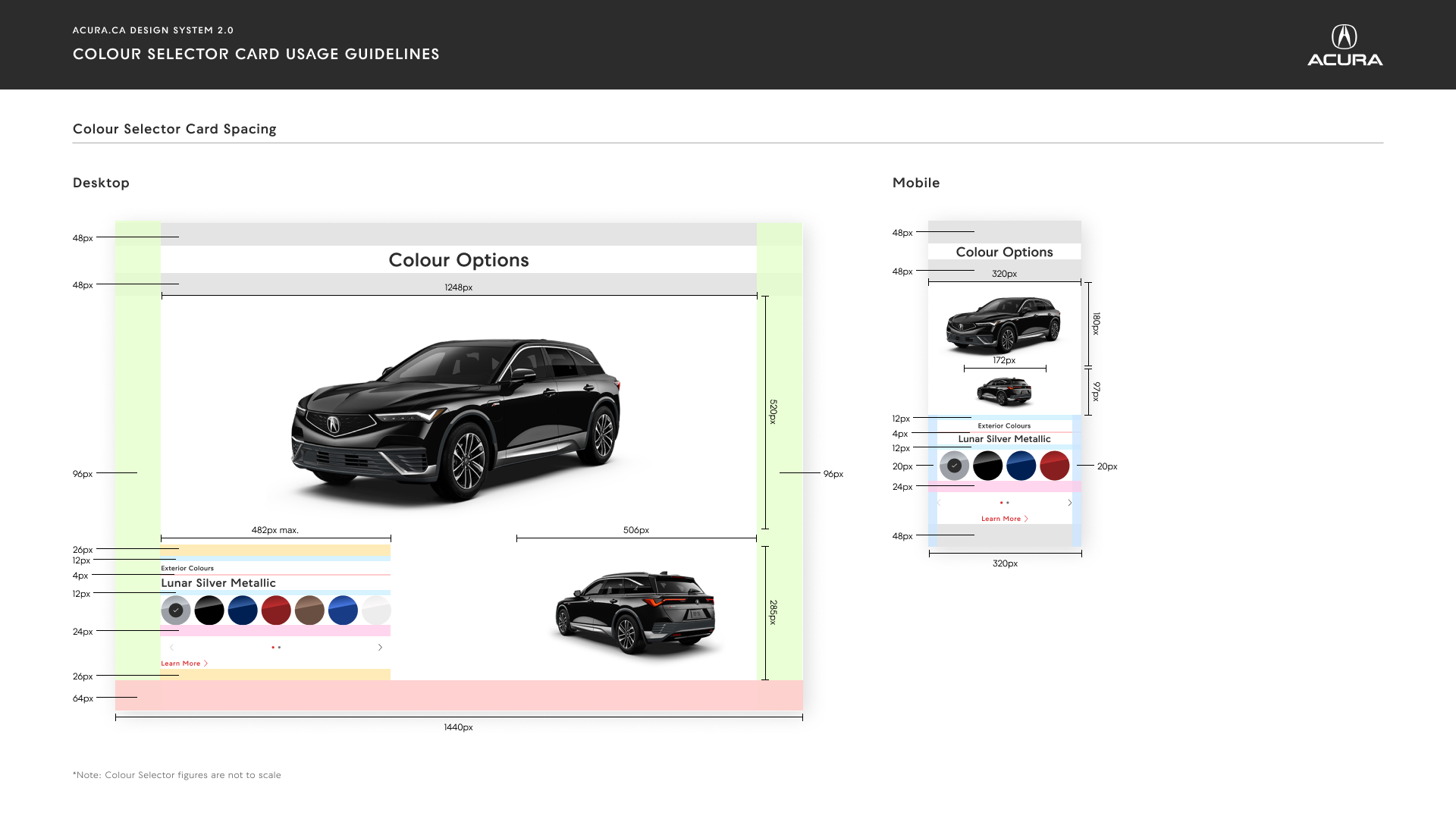This screenshot has width=1456, height=819.
Task: Click the Acura logo in the header
Action: point(1345,45)
